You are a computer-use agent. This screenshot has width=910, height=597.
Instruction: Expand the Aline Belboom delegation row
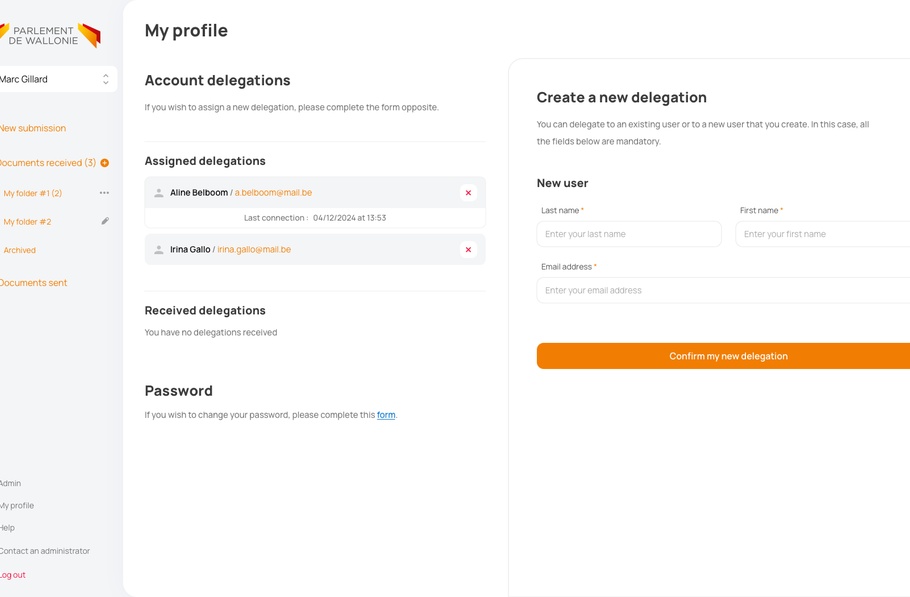pos(300,193)
